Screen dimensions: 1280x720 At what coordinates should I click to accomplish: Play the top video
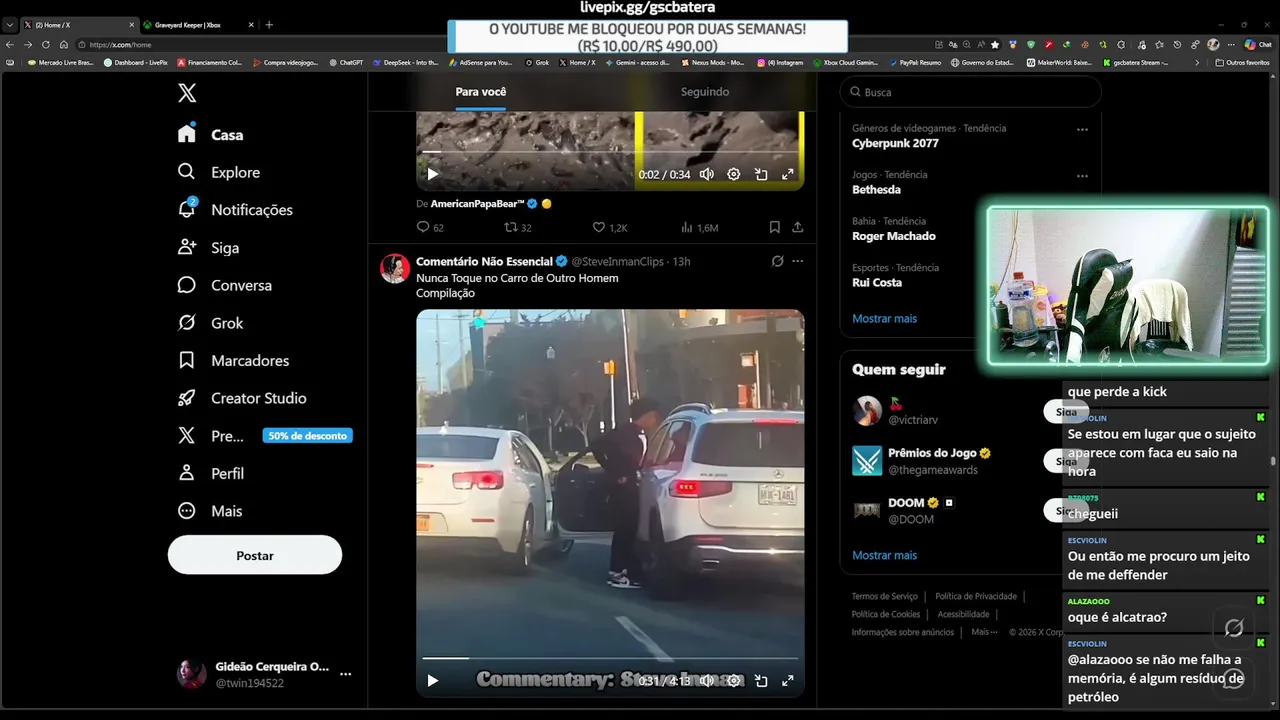(x=433, y=174)
